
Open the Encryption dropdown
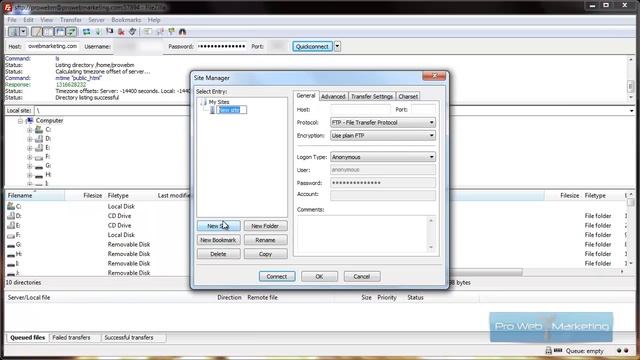pos(382,136)
